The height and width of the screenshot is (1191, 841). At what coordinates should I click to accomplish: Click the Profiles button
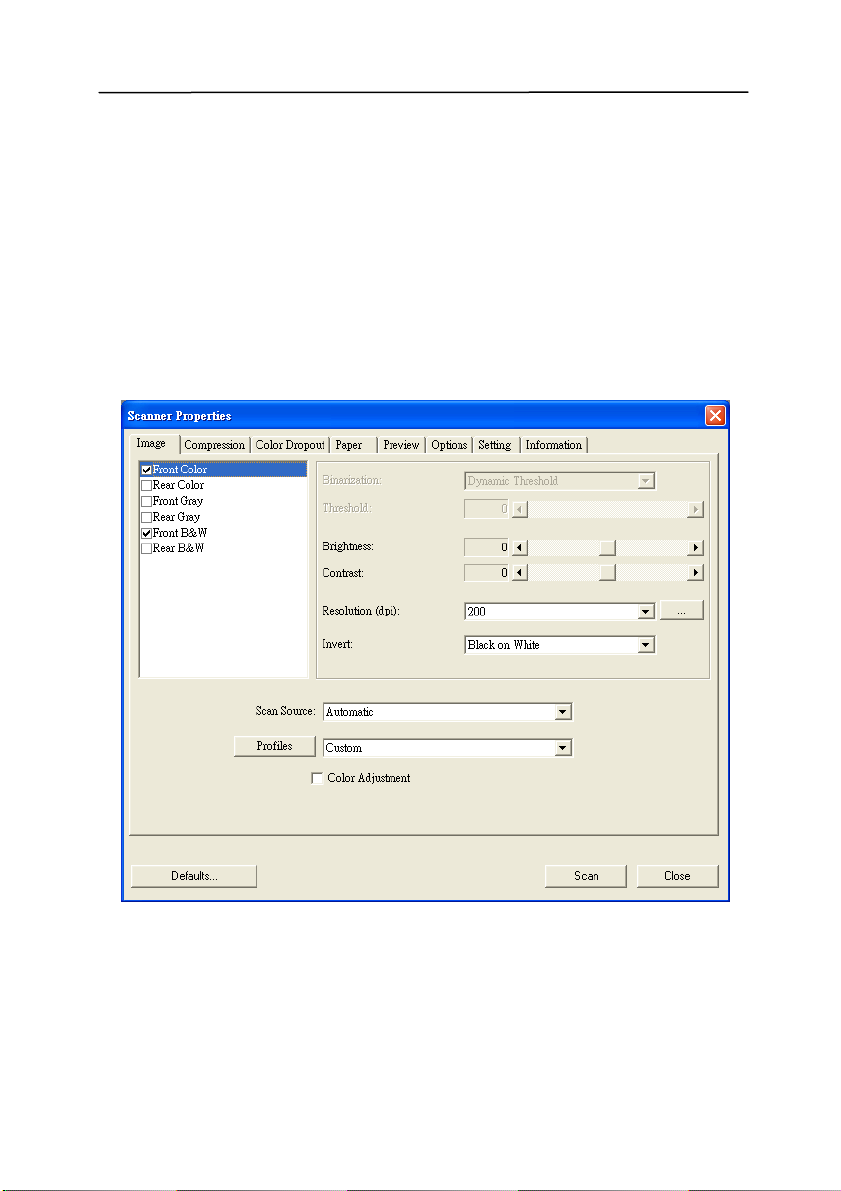(x=274, y=747)
